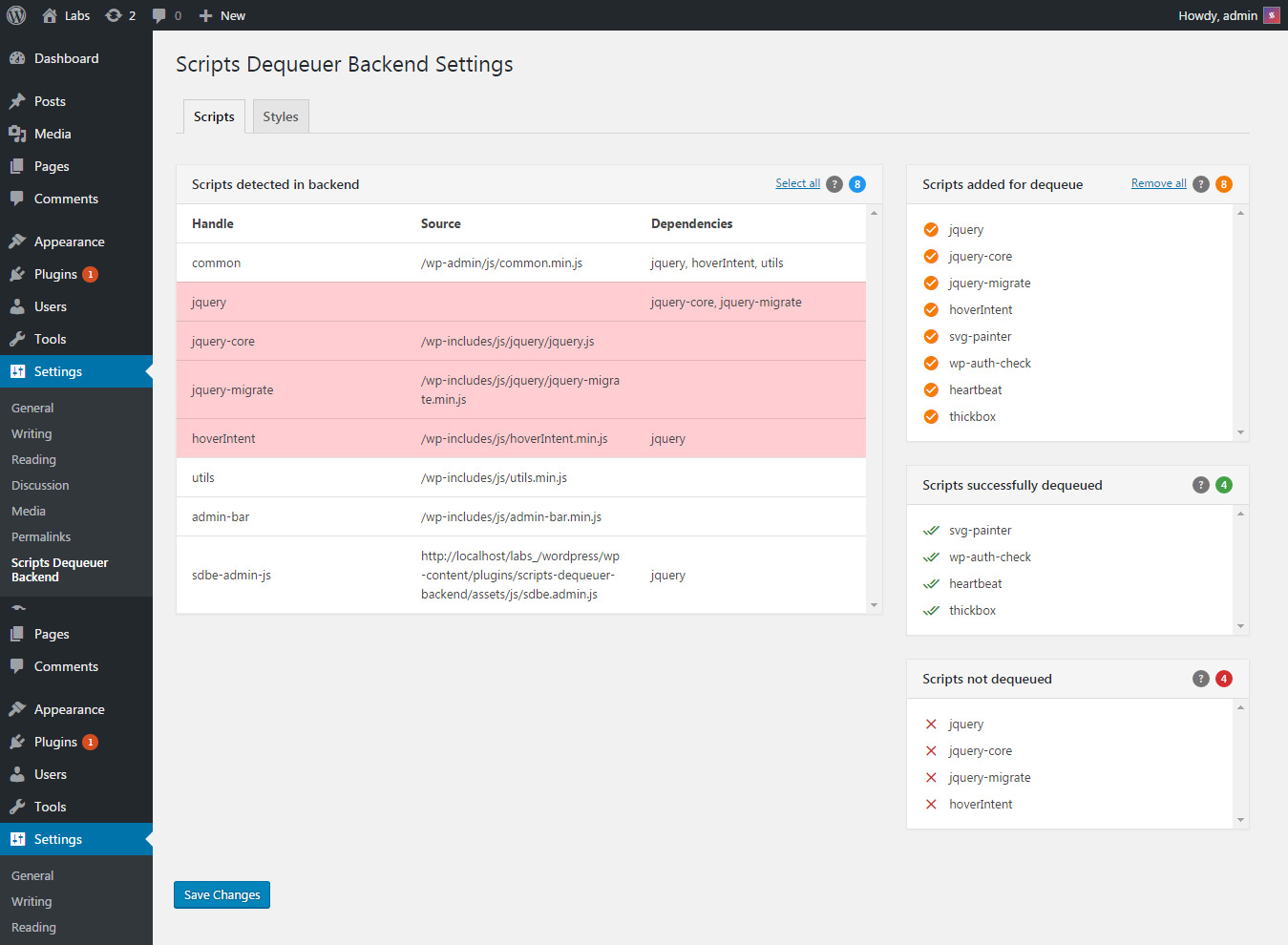Uncheck jquery-core in dequeue list
1288x945 pixels.
tap(931, 257)
